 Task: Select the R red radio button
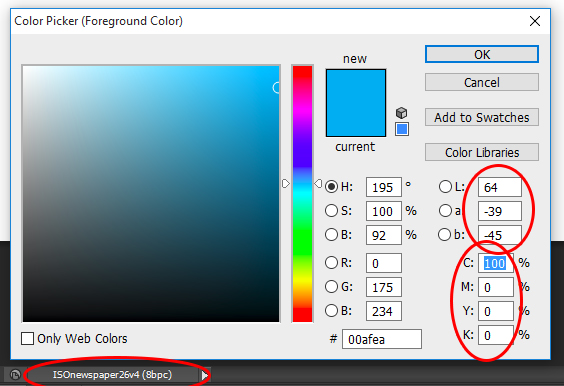[x=331, y=263]
